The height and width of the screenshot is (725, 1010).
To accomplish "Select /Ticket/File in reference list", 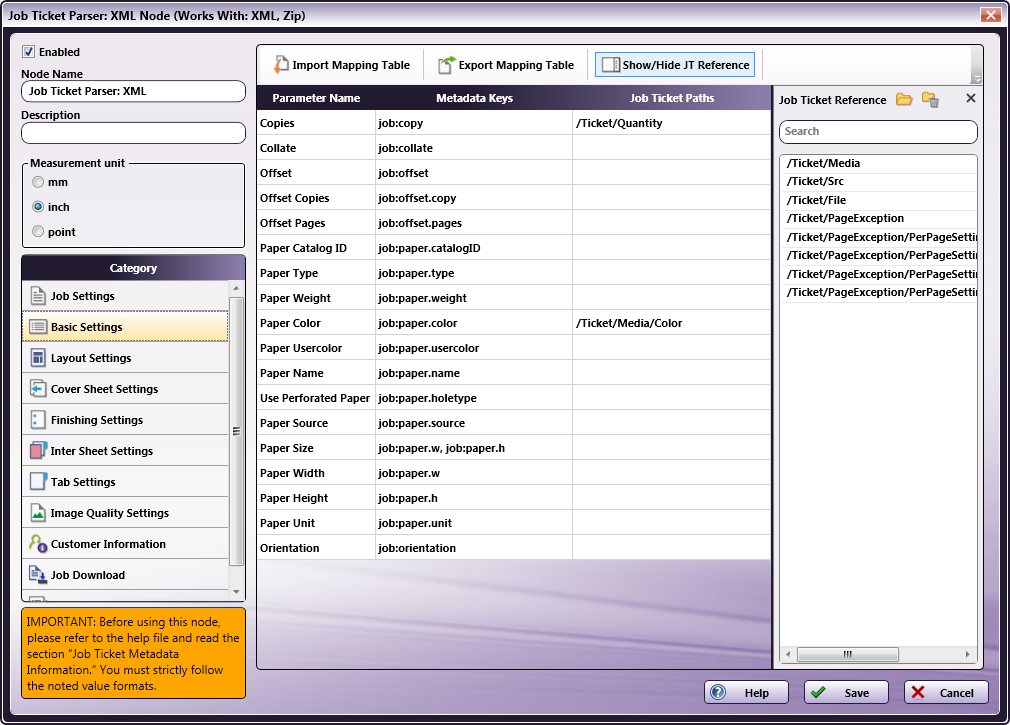I will click(x=878, y=200).
